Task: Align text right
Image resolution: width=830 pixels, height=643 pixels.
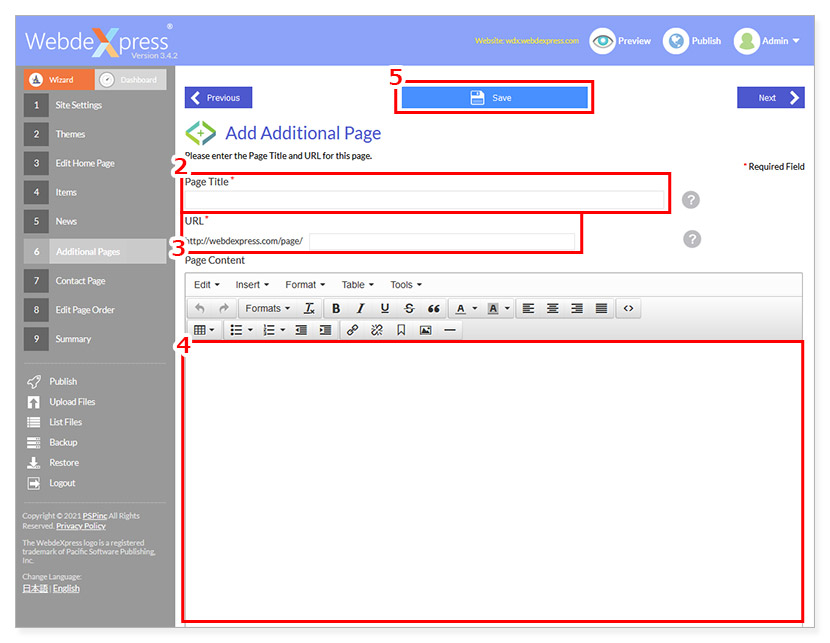Action: click(x=577, y=309)
